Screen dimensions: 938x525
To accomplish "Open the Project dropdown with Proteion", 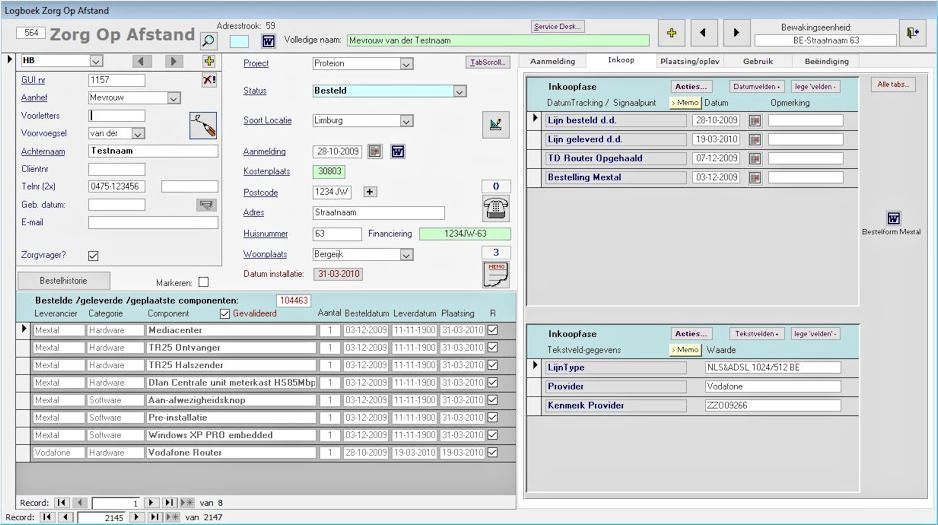I will click(x=406, y=64).
